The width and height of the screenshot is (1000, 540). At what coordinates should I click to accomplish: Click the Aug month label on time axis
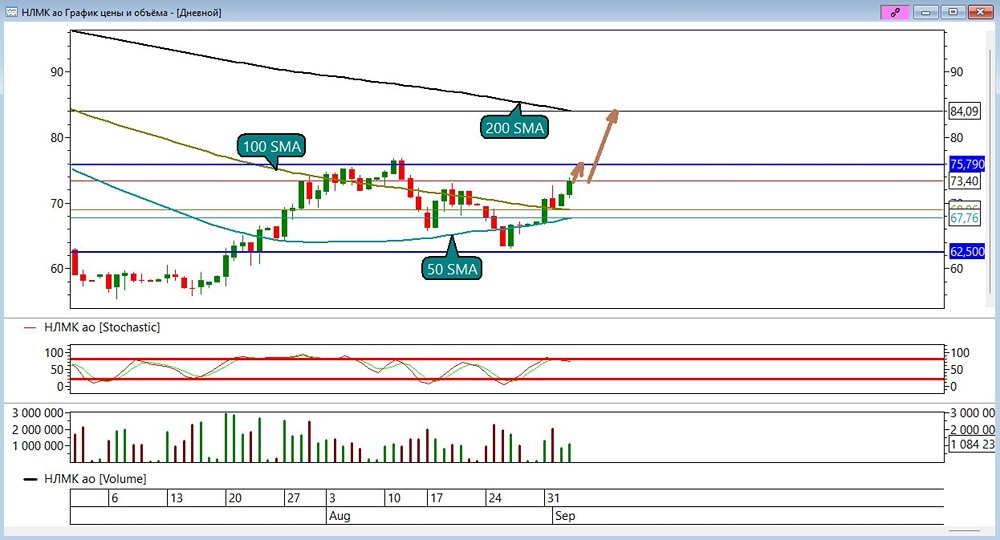339,515
